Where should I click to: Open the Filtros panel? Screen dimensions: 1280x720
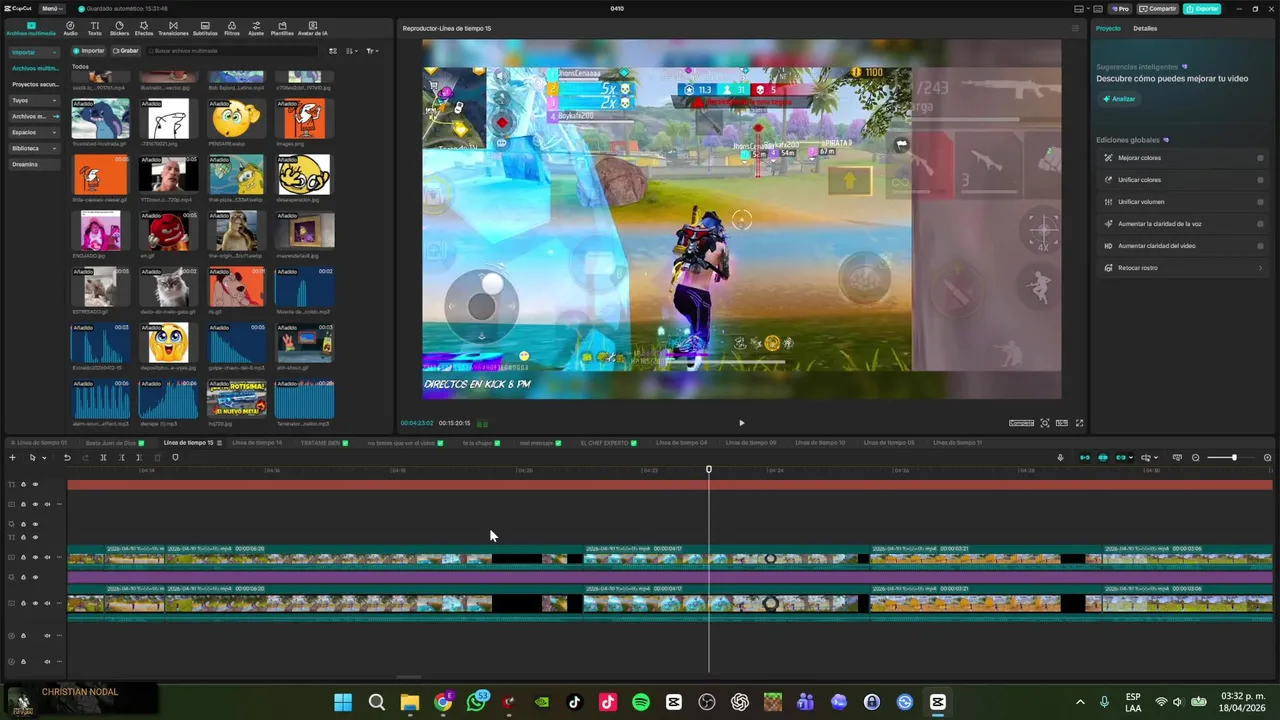pyautogui.click(x=232, y=28)
